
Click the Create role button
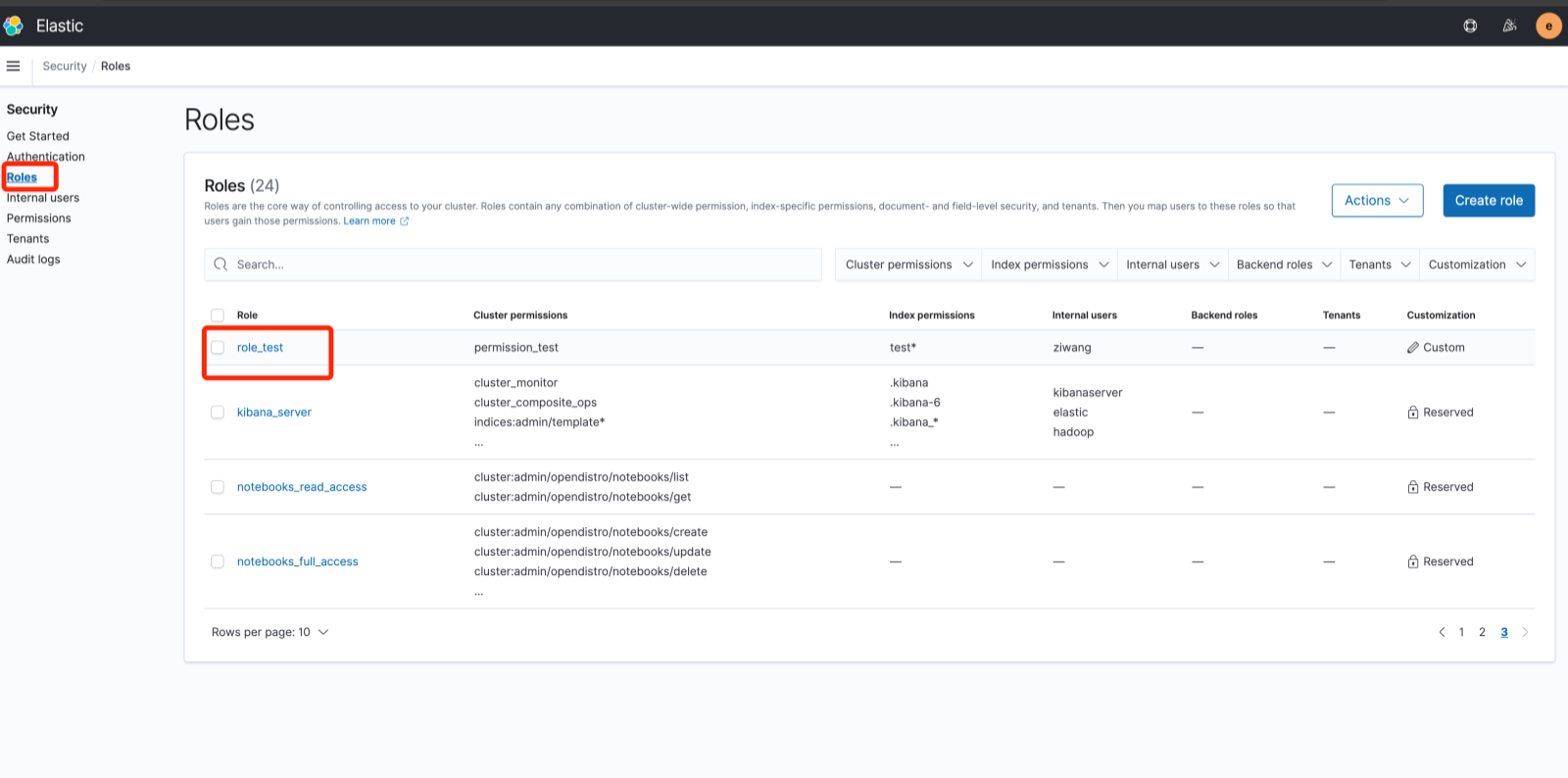click(x=1488, y=200)
